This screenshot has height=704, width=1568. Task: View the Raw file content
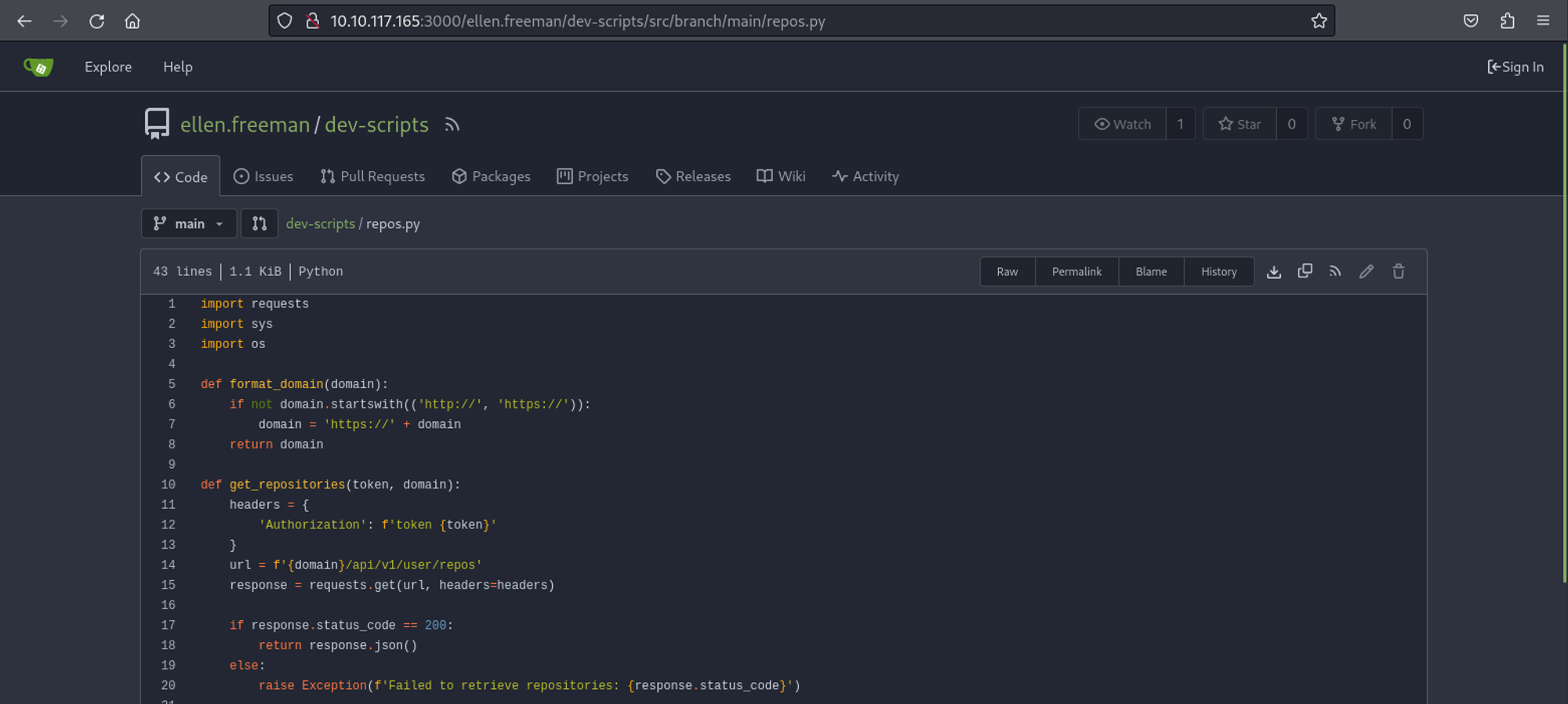point(1007,271)
